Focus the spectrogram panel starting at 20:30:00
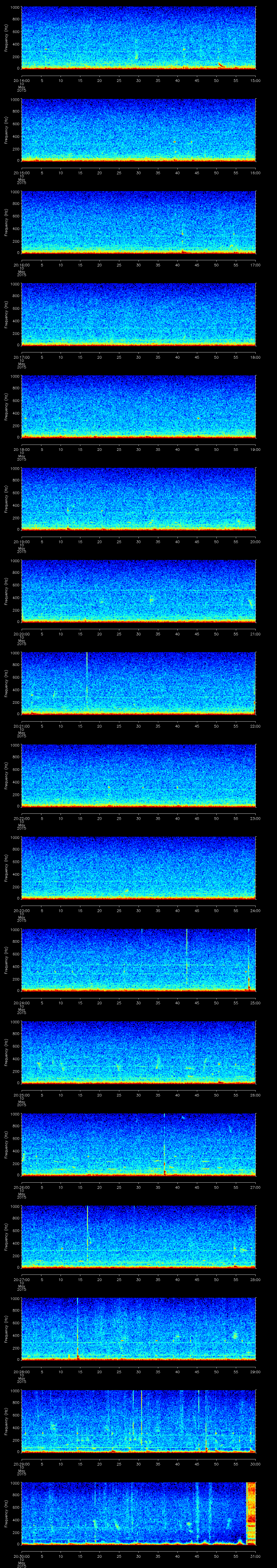The height and width of the screenshot is (1568, 277). pos(139,1514)
